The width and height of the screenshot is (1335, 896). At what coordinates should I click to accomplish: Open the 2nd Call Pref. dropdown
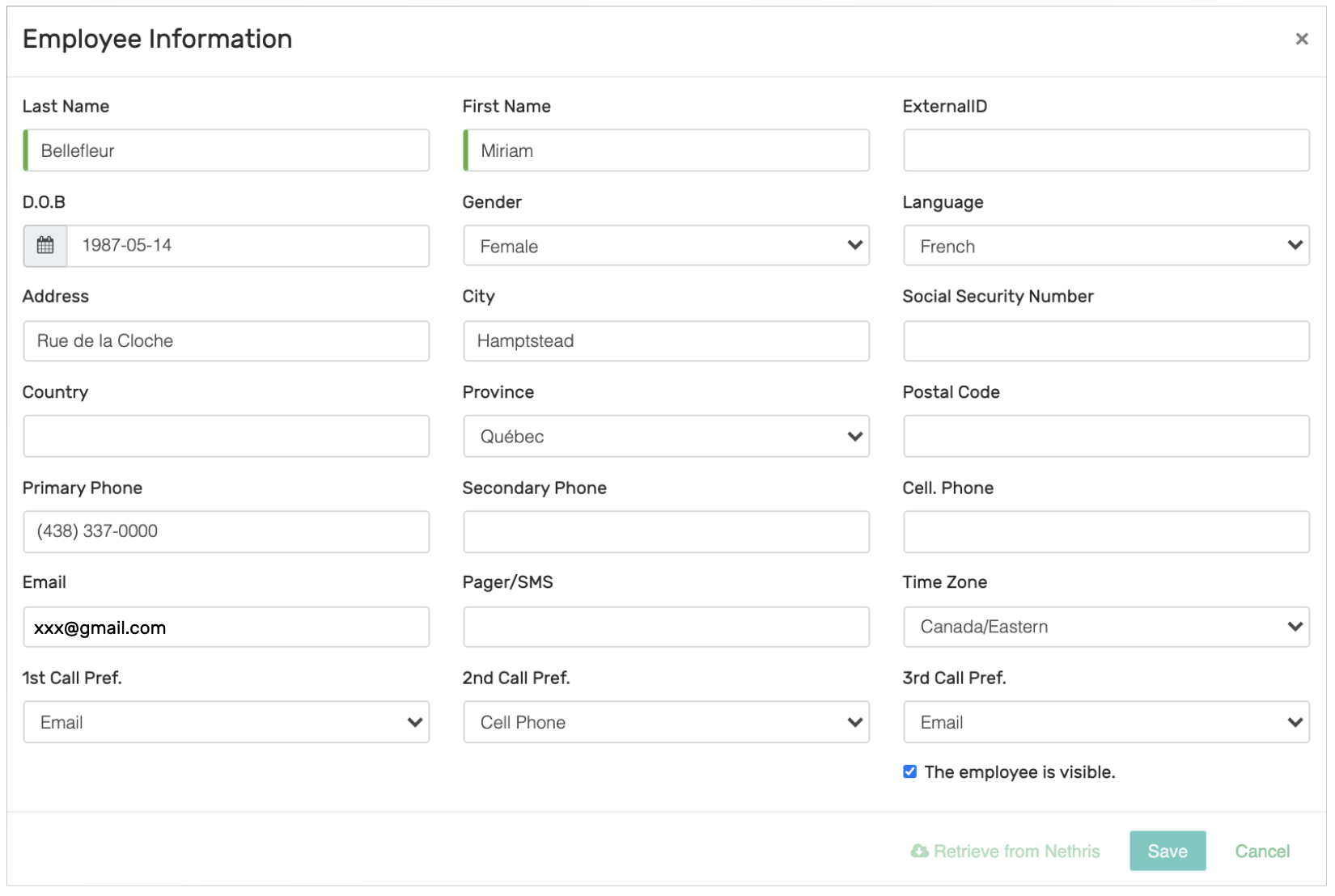[x=666, y=722]
